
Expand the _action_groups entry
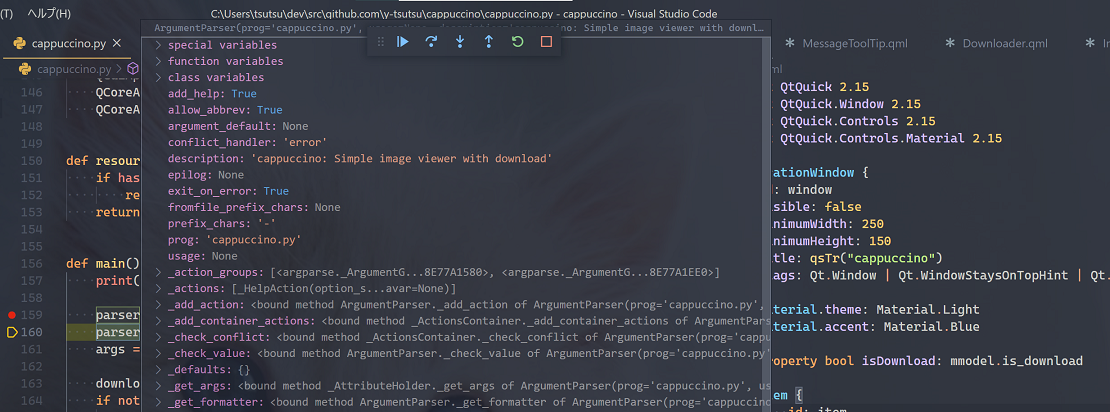pyautogui.click(x=159, y=272)
